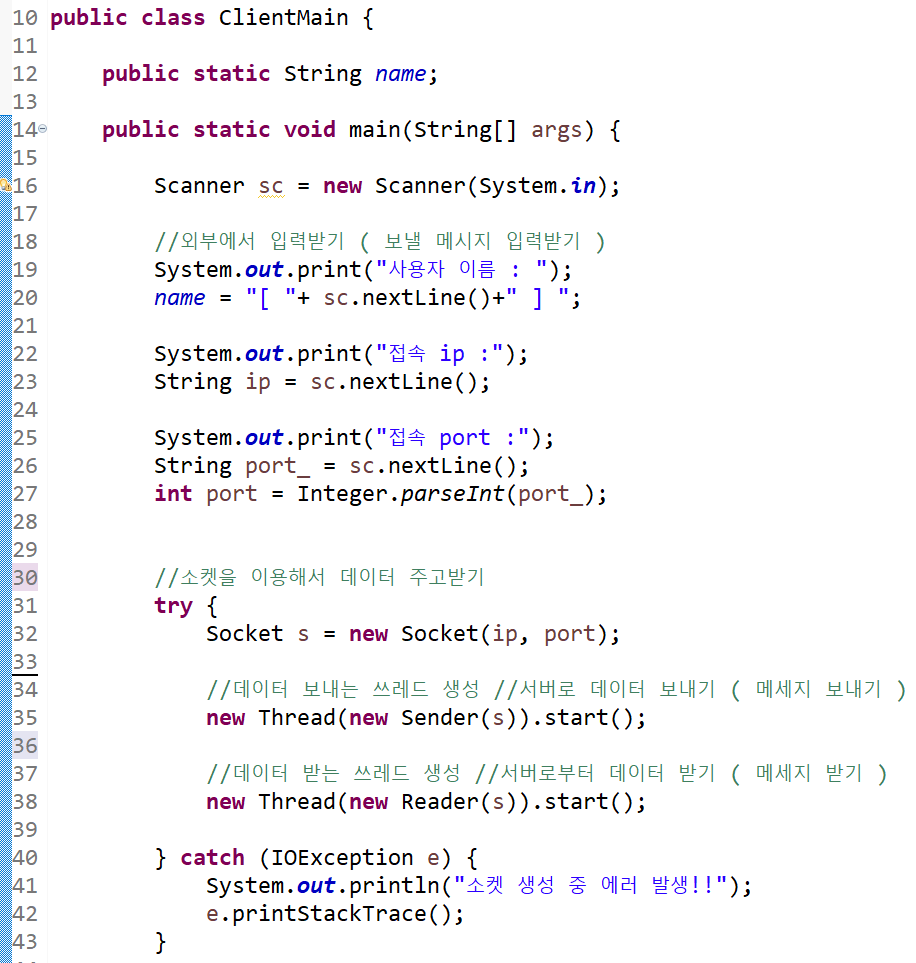This screenshot has width=916, height=963.
Task: Click the comment on line 37 about Reader thread
Action: click(547, 774)
